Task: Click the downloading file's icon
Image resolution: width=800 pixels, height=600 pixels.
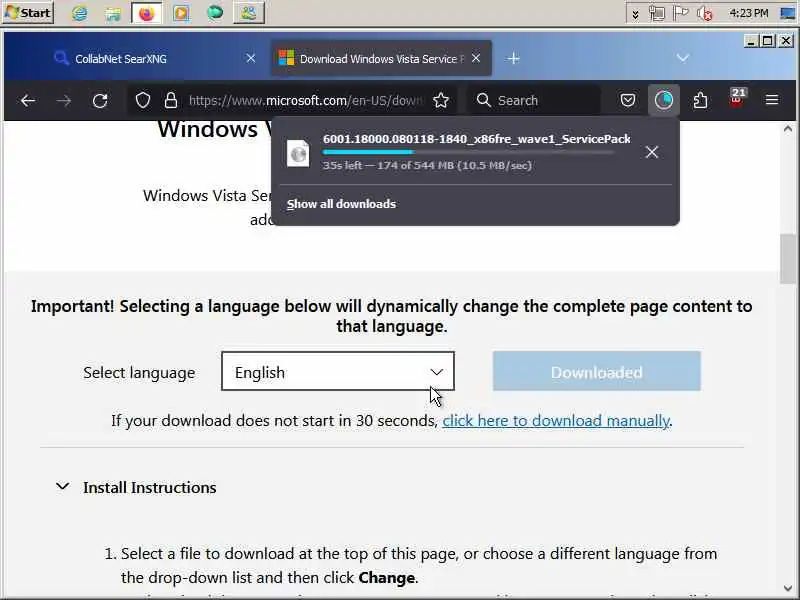Action: click(298, 153)
